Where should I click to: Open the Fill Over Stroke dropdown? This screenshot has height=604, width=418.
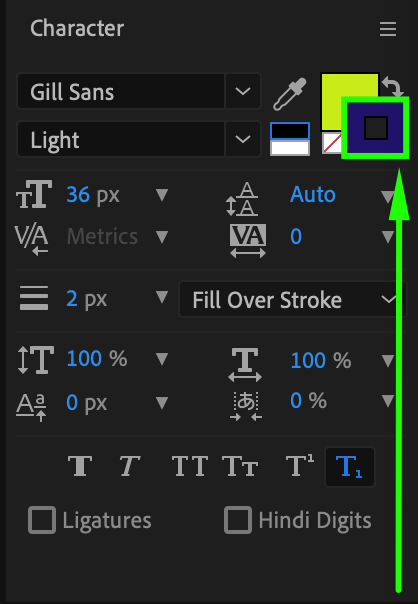point(293,299)
